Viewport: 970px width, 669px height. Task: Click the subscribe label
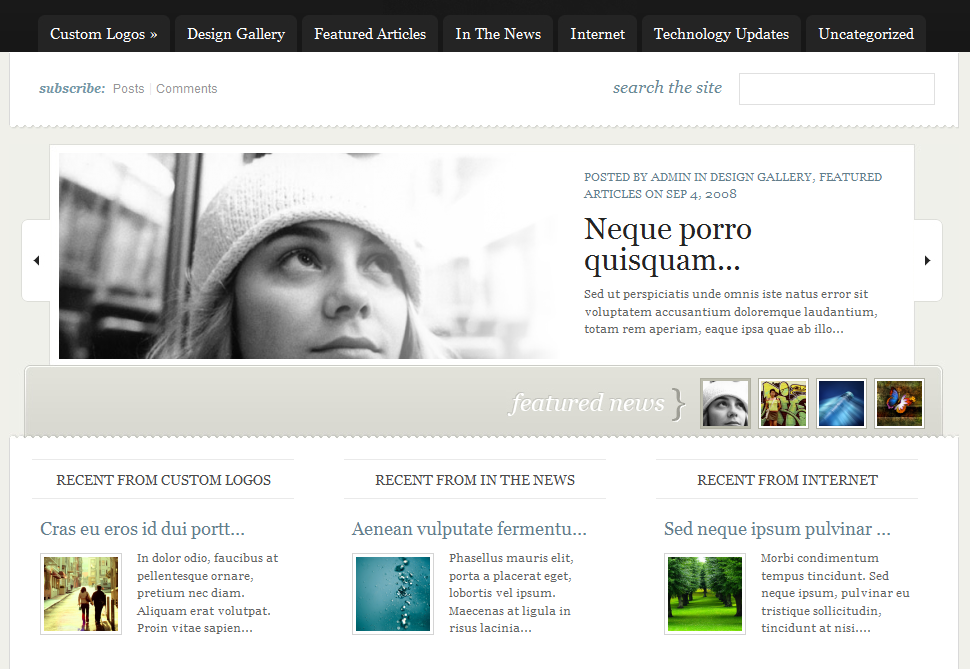[72, 88]
